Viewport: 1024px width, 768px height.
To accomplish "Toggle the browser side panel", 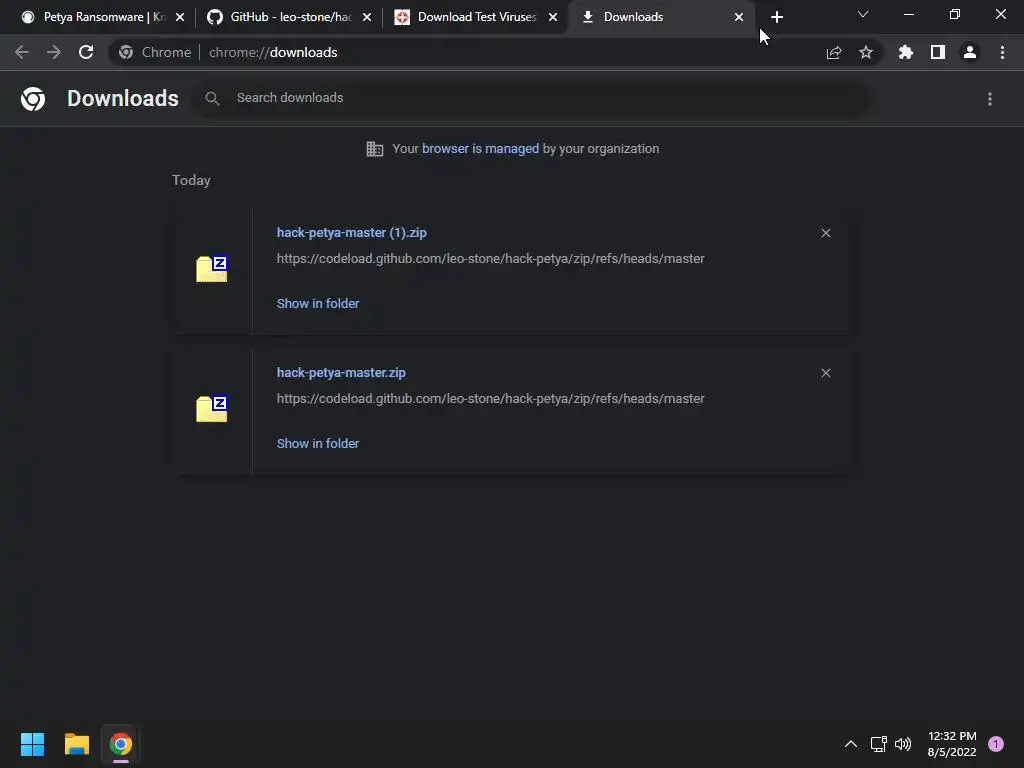I will [x=938, y=52].
